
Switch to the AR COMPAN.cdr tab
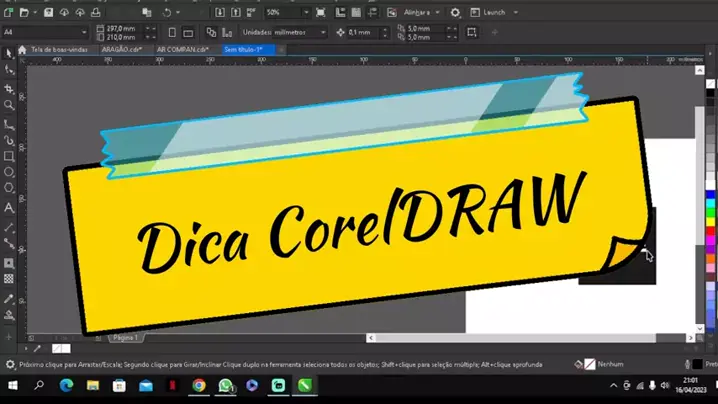coord(181,49)
